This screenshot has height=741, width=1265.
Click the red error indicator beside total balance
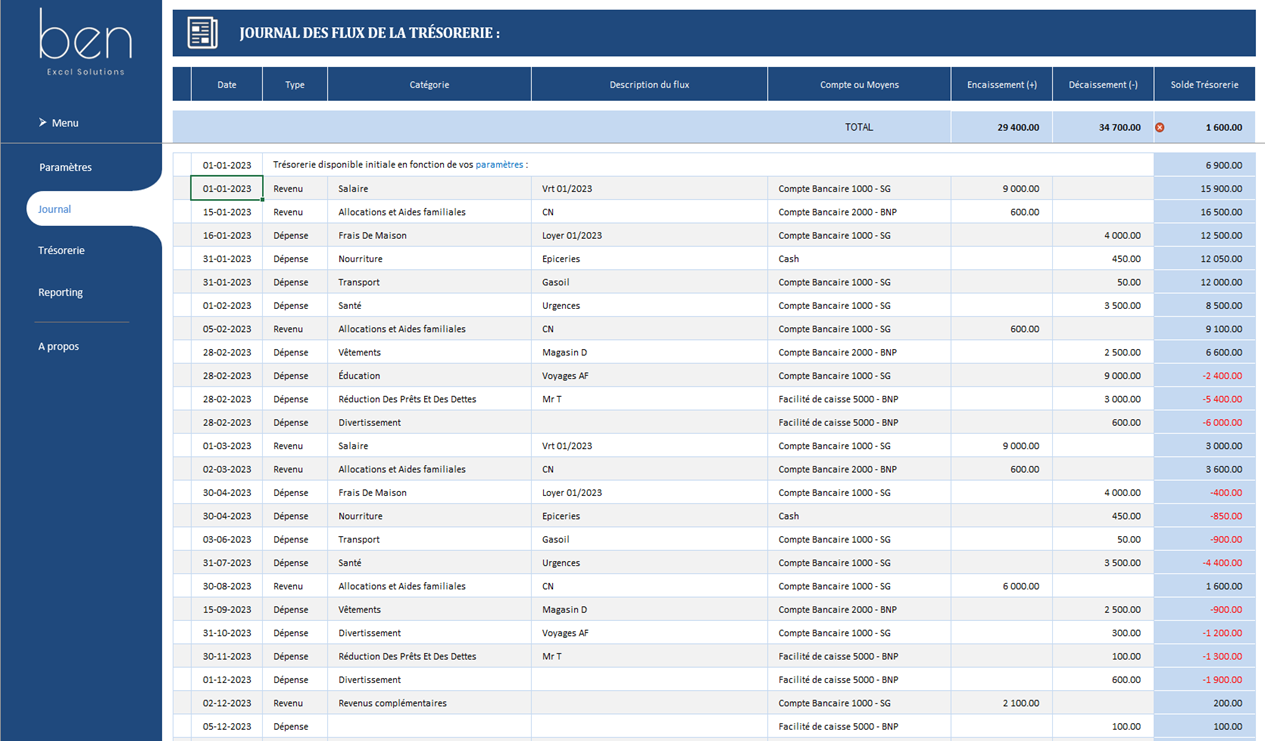tap(1160, 127)
